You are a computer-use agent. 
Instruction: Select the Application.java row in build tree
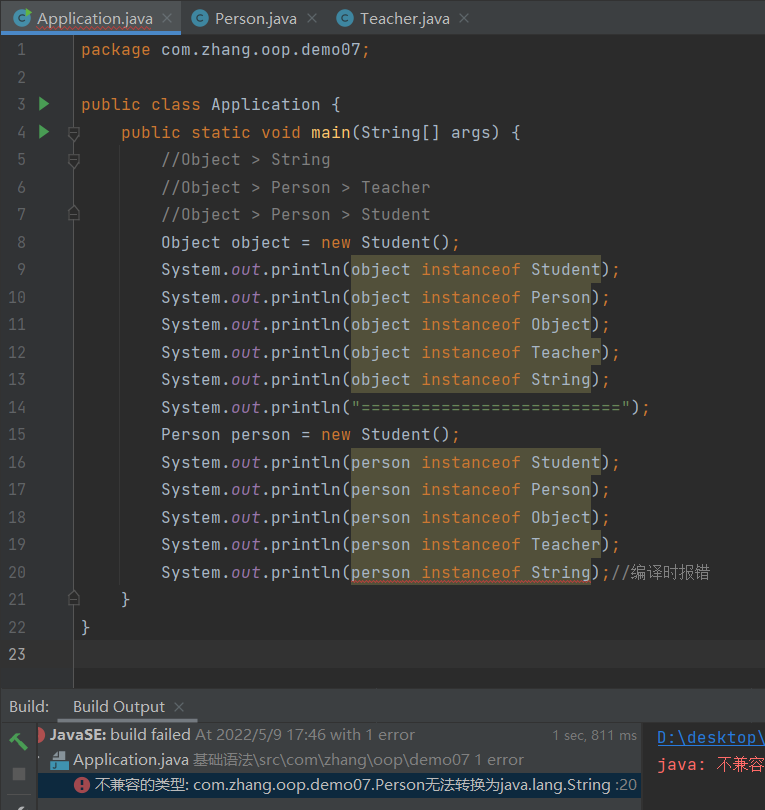339,760
